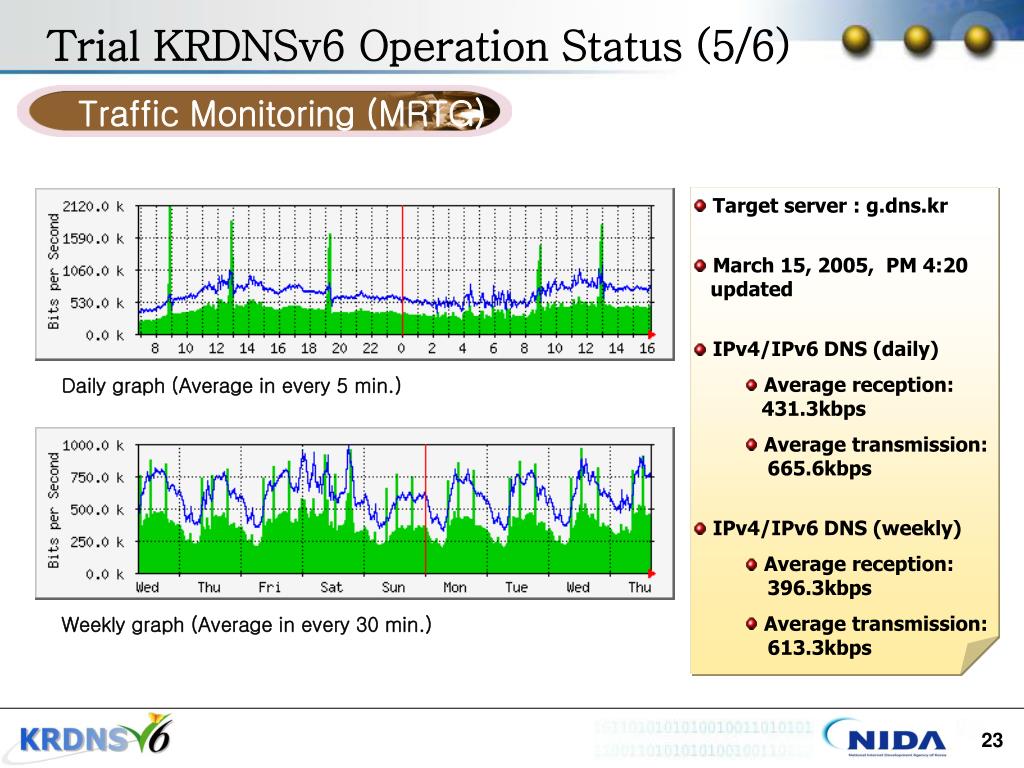Viewport: 1024px width, 768px height.
Task: Click 'IPv4/IPv6 DNS (daily)' heading
Action: pyautogui.click(x=825, y=349)
